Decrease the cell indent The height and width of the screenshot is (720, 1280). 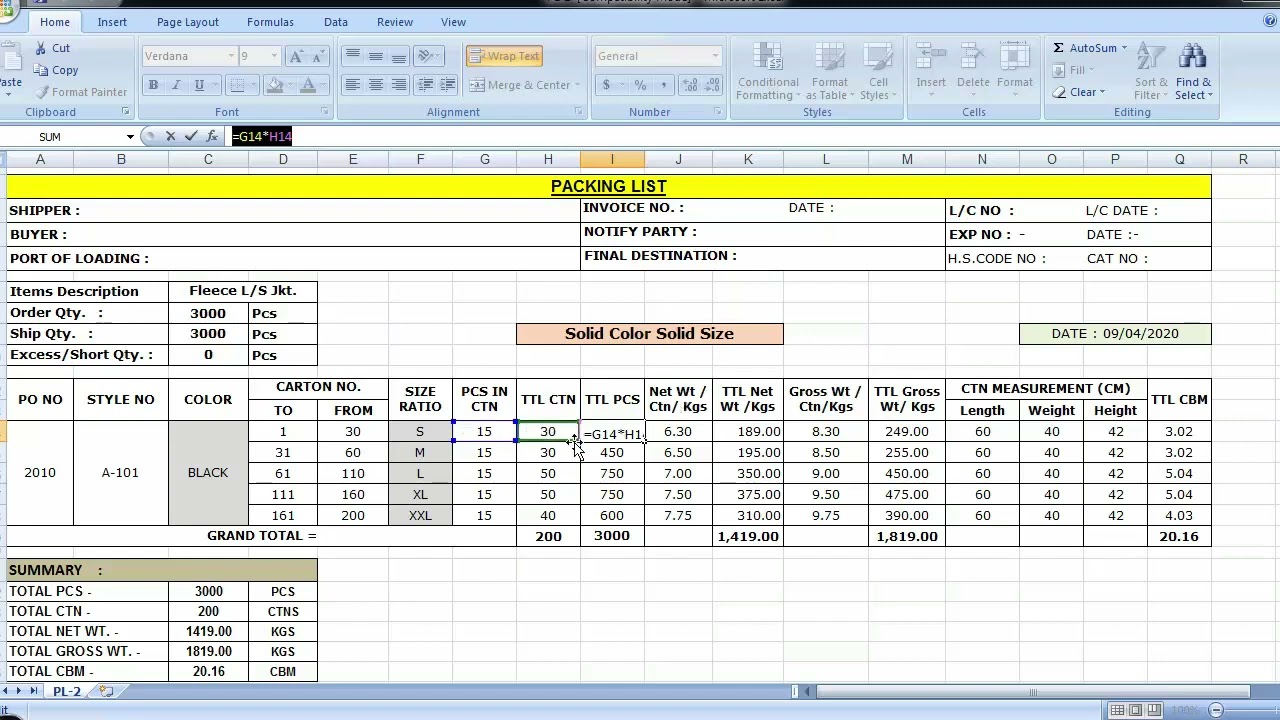tap(426, 85)
